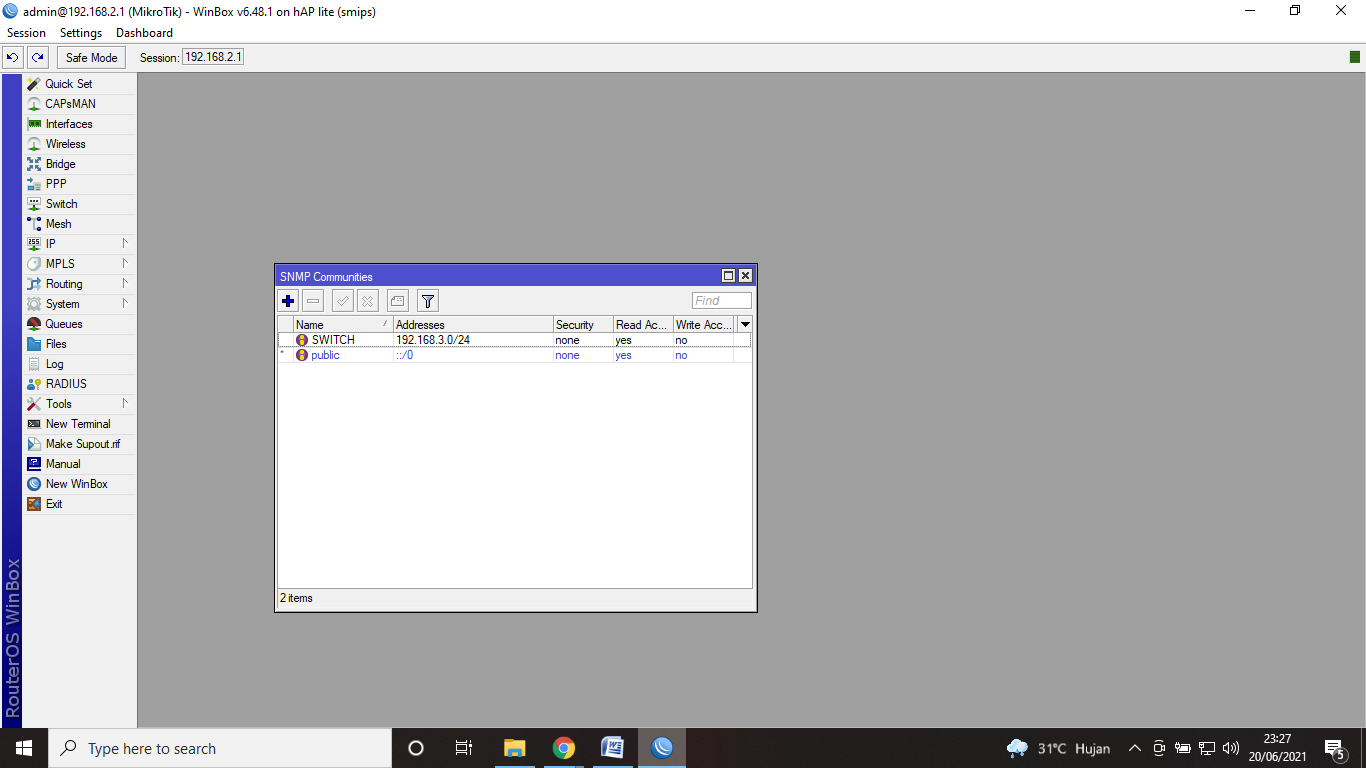The height and width of the screenshot is (768, 1366).
Task: Open the Windows Start menu
Action: (24, 748)
